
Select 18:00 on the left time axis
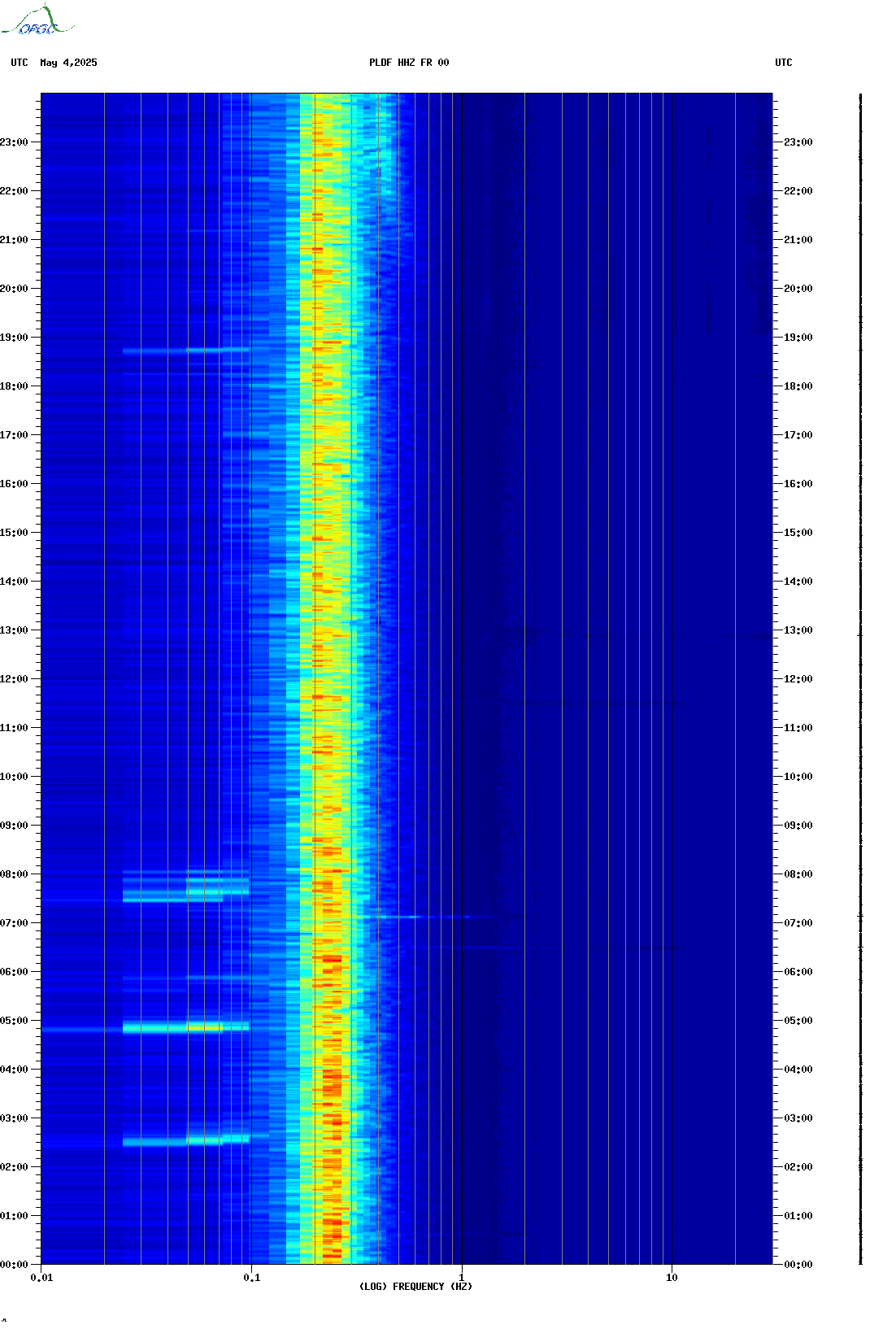tap(14, 386)
